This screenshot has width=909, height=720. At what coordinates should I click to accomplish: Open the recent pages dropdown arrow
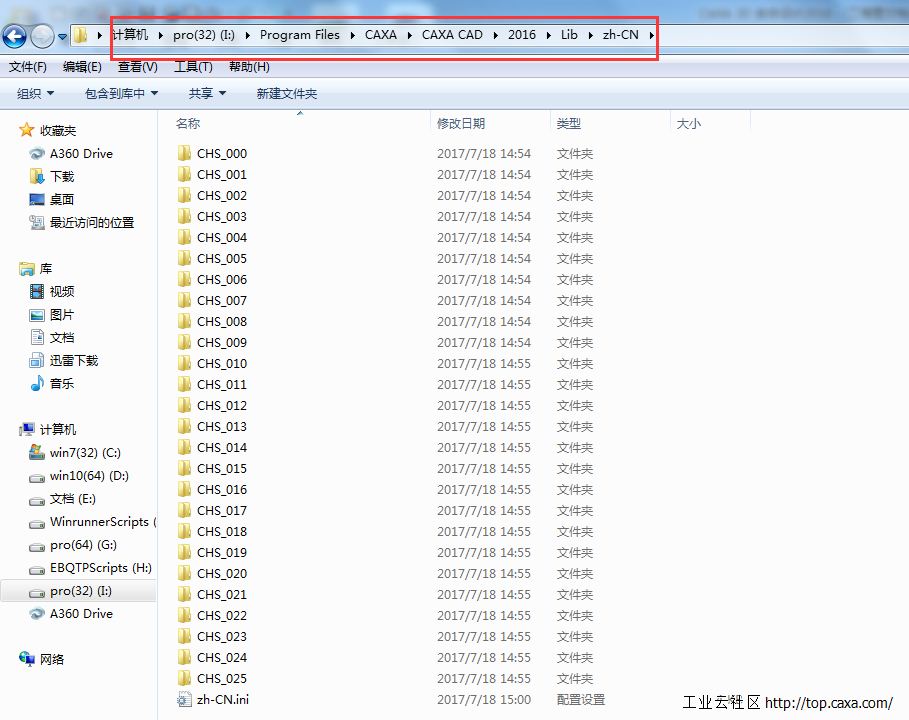[62, 37]
